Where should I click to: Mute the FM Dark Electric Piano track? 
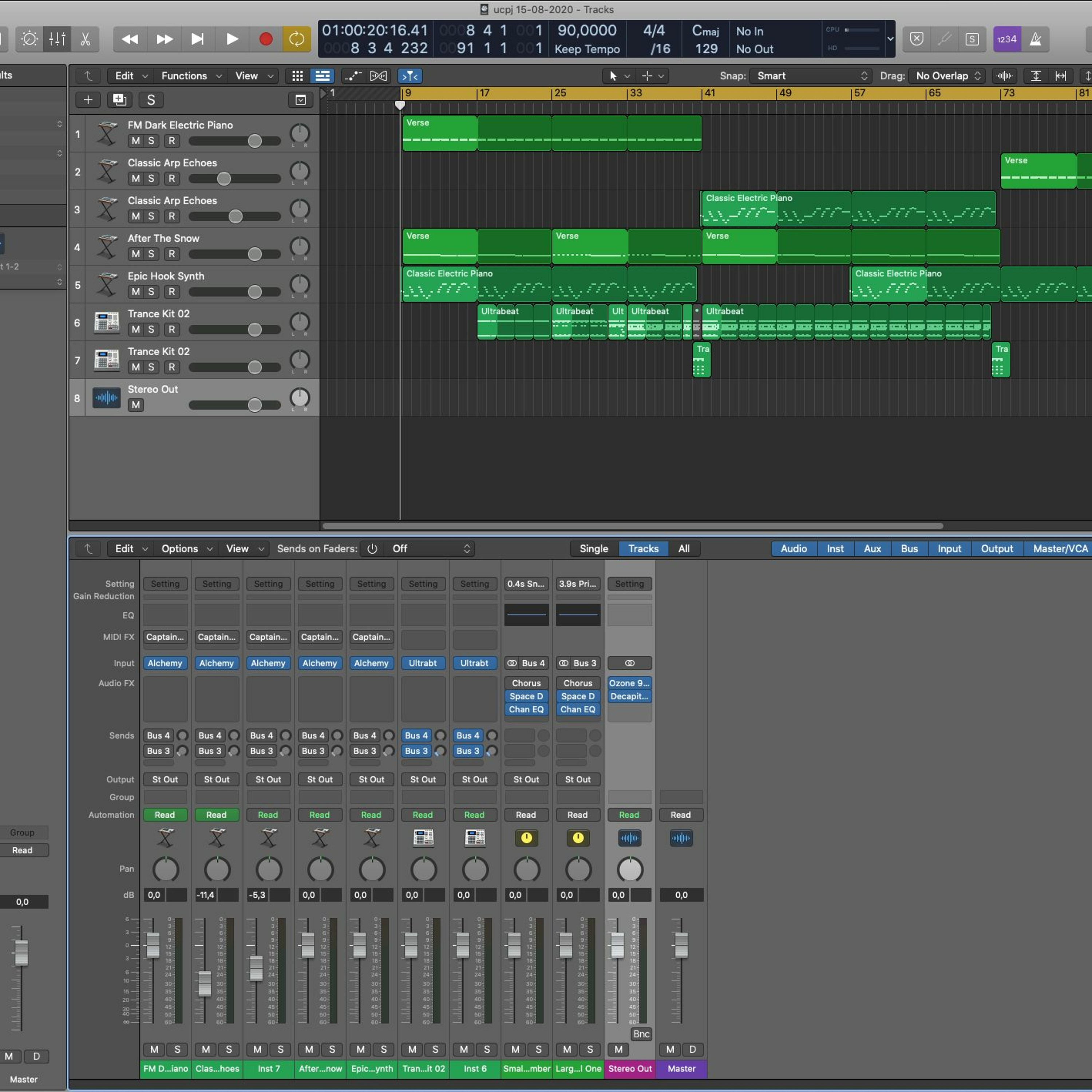click(136, 141)
